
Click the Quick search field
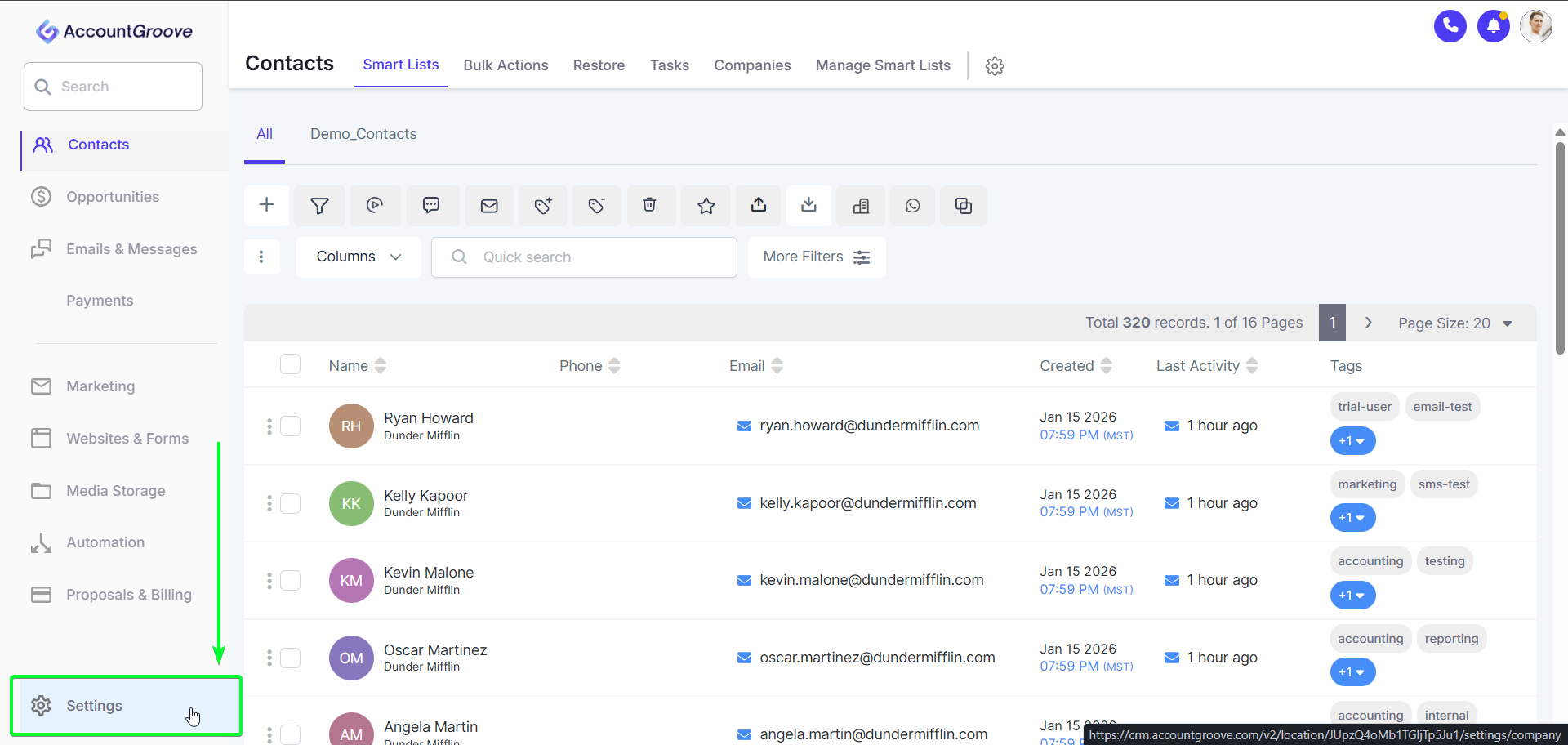coord(584,257)
